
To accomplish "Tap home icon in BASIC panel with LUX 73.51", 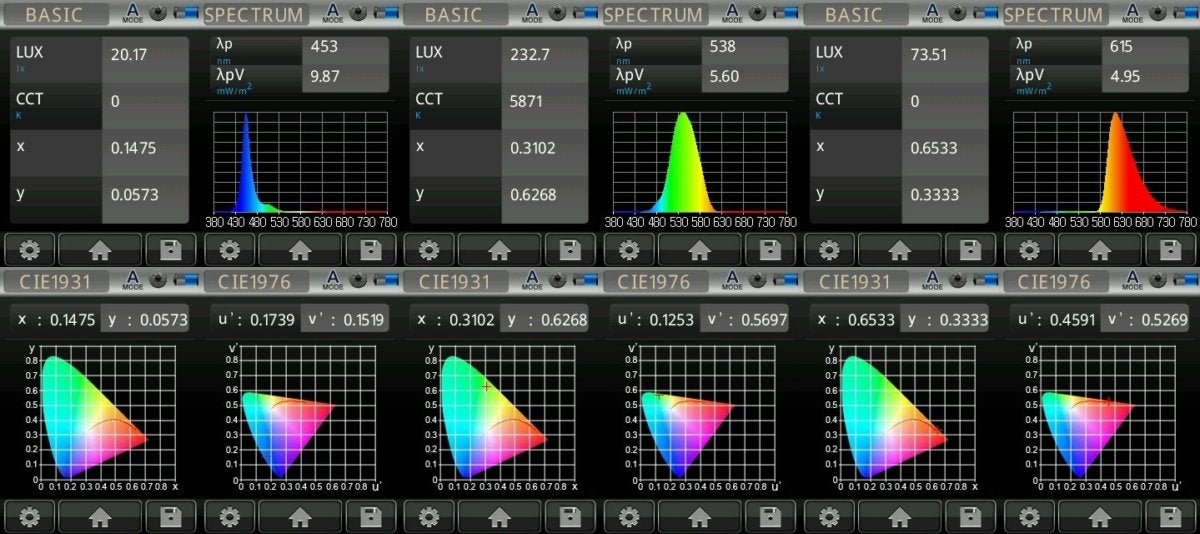I will 900,249.
